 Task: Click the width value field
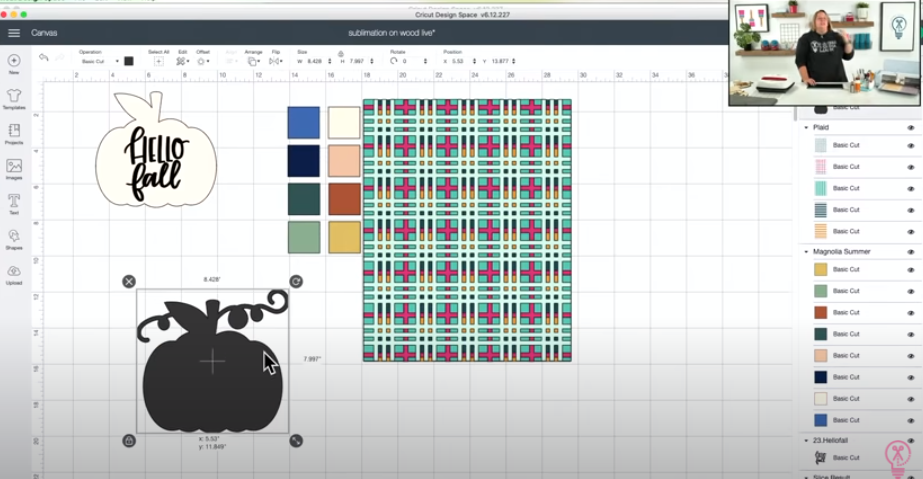[315, 61]
